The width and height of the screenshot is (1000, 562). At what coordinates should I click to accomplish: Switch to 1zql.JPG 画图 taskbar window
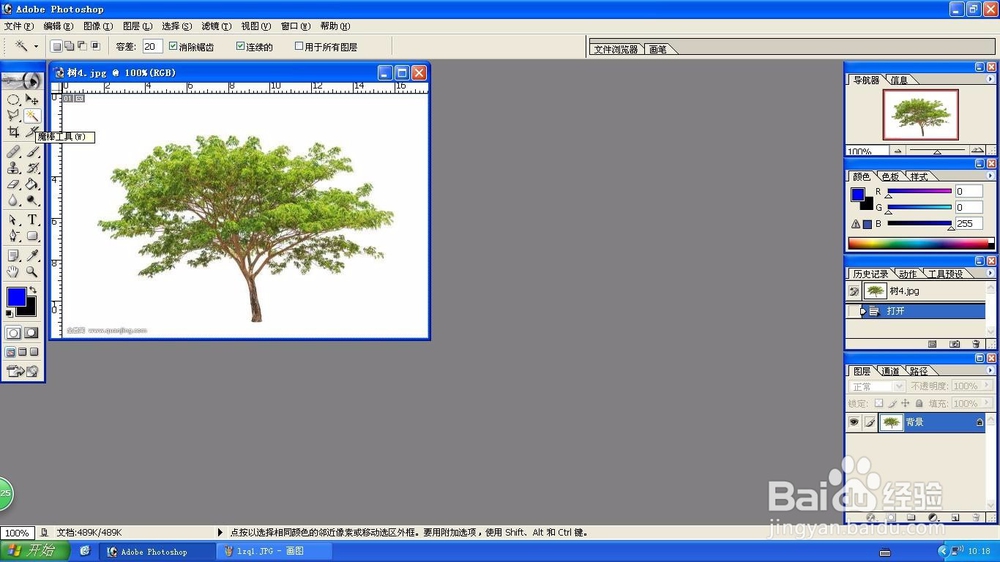[x=274, y=551]
